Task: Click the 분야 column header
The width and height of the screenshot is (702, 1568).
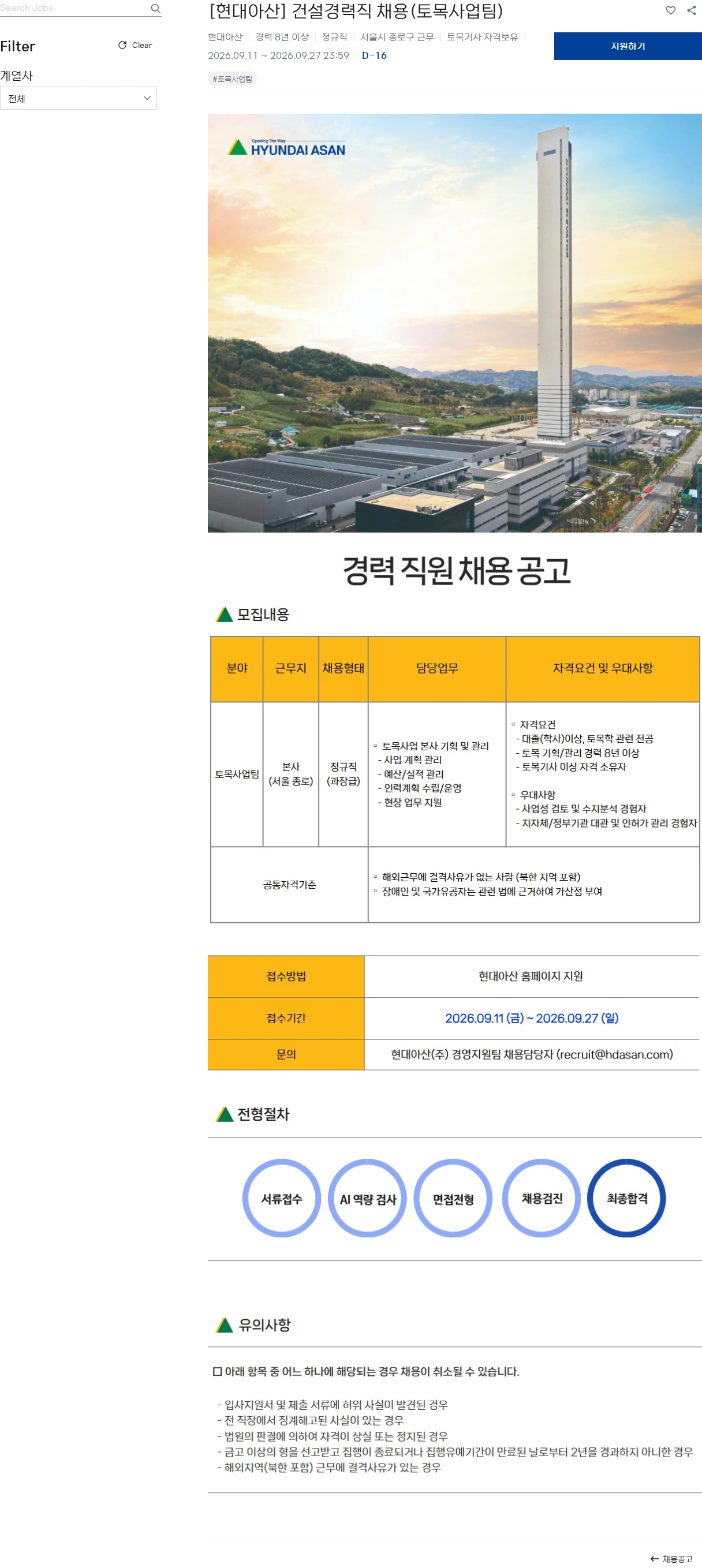Action: tap(237, 668)
